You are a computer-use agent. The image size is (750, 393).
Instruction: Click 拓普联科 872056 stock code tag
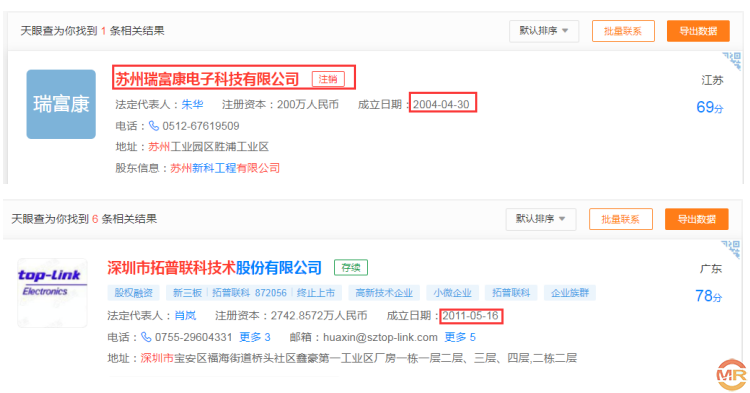pos(249,293)
